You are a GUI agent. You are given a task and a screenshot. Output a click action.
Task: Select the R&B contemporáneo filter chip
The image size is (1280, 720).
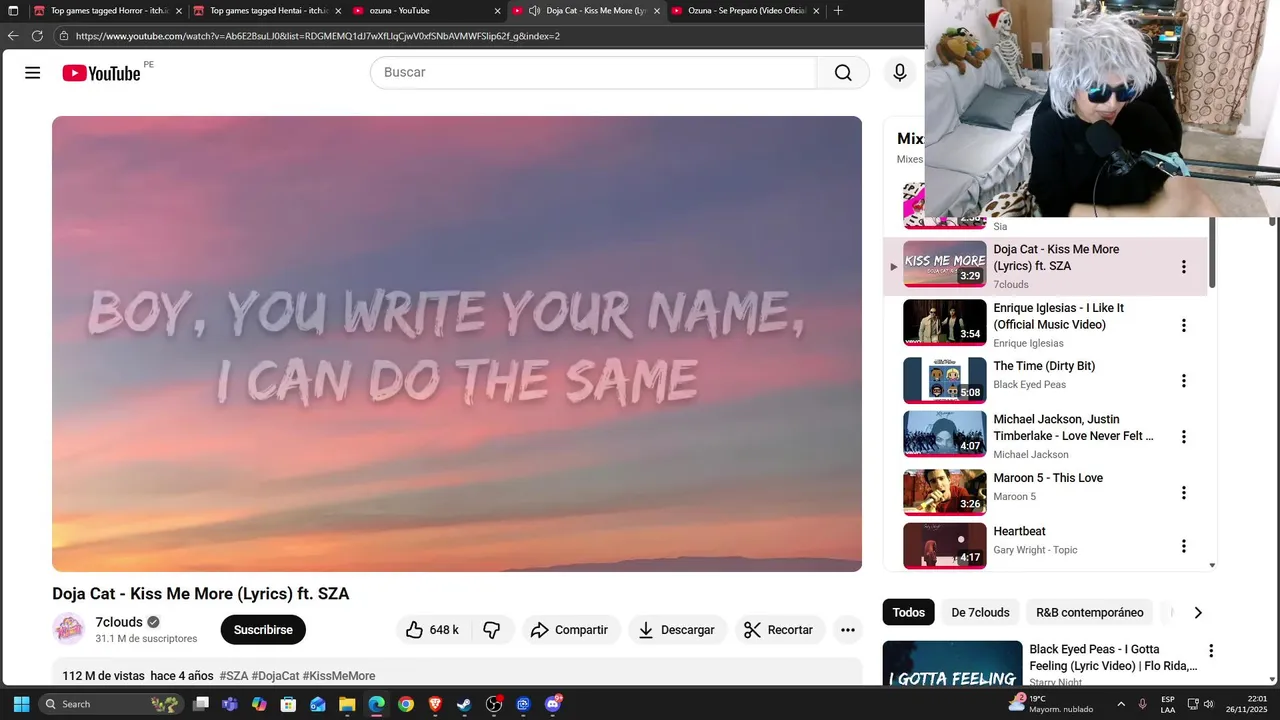pyautogui.click(x=1089, y=612)
